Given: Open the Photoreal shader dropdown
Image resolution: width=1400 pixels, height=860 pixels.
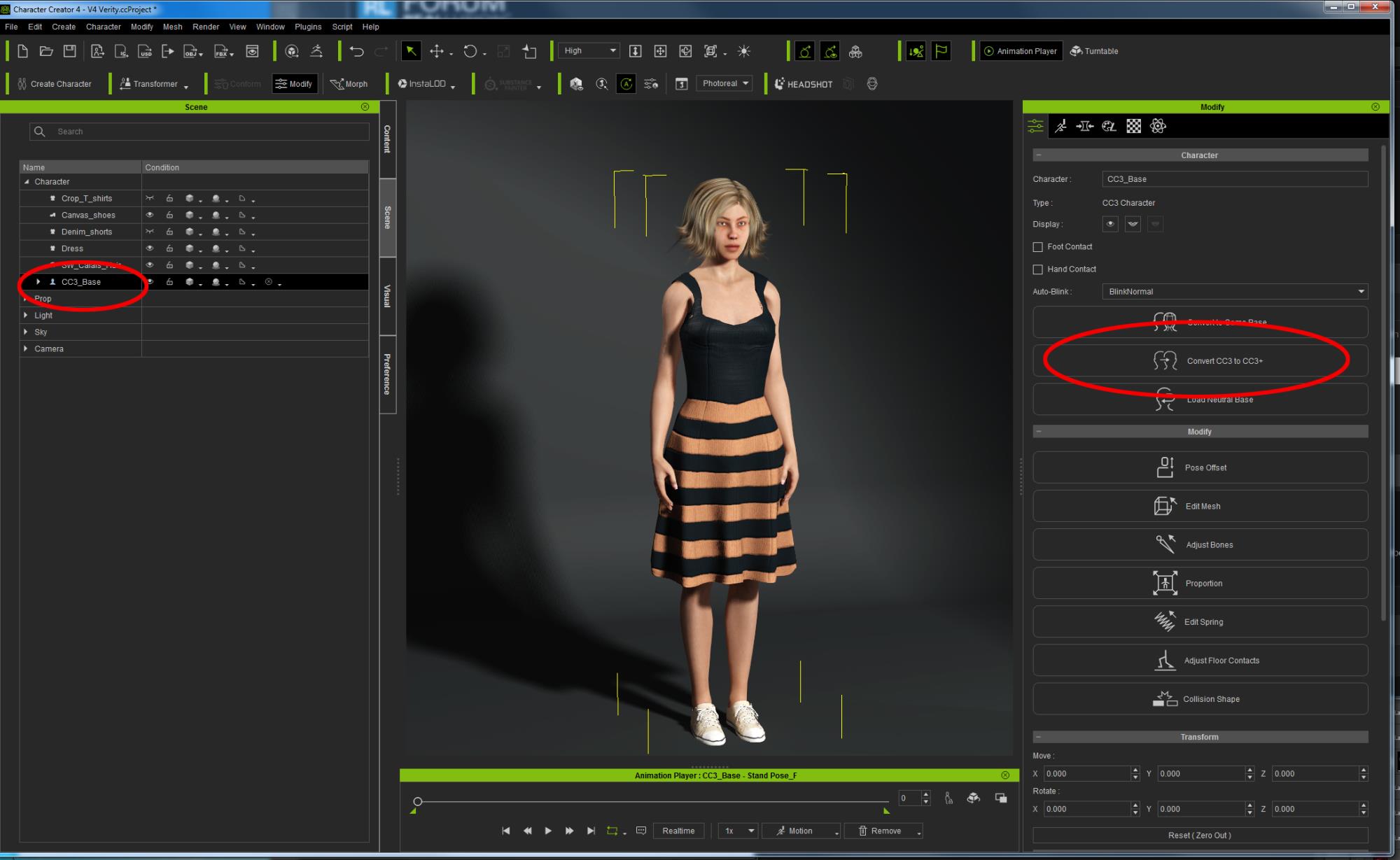Looking at the screenshot, I should pos(724,83).
